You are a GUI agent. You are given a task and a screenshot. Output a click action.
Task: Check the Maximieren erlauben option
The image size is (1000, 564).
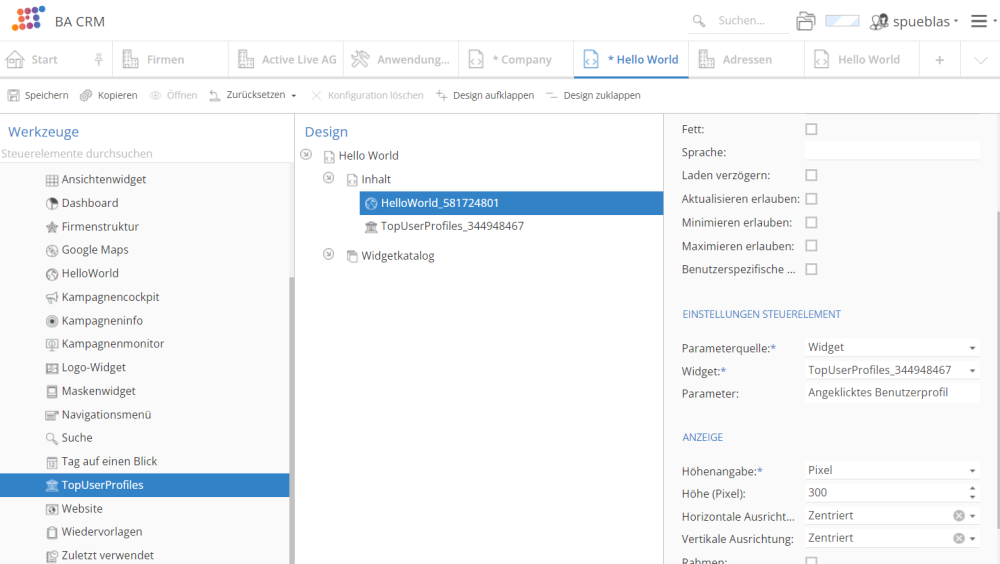(x=811, y=246)
